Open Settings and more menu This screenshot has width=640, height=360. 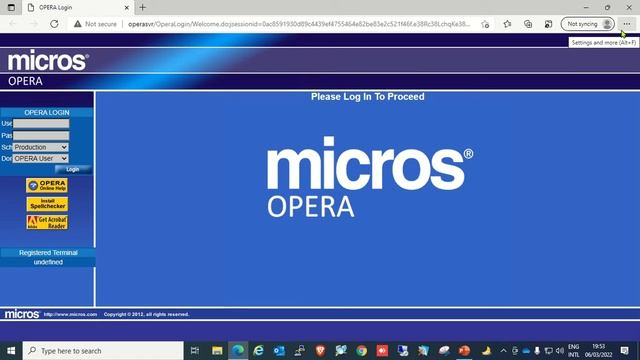pos(627,24)
